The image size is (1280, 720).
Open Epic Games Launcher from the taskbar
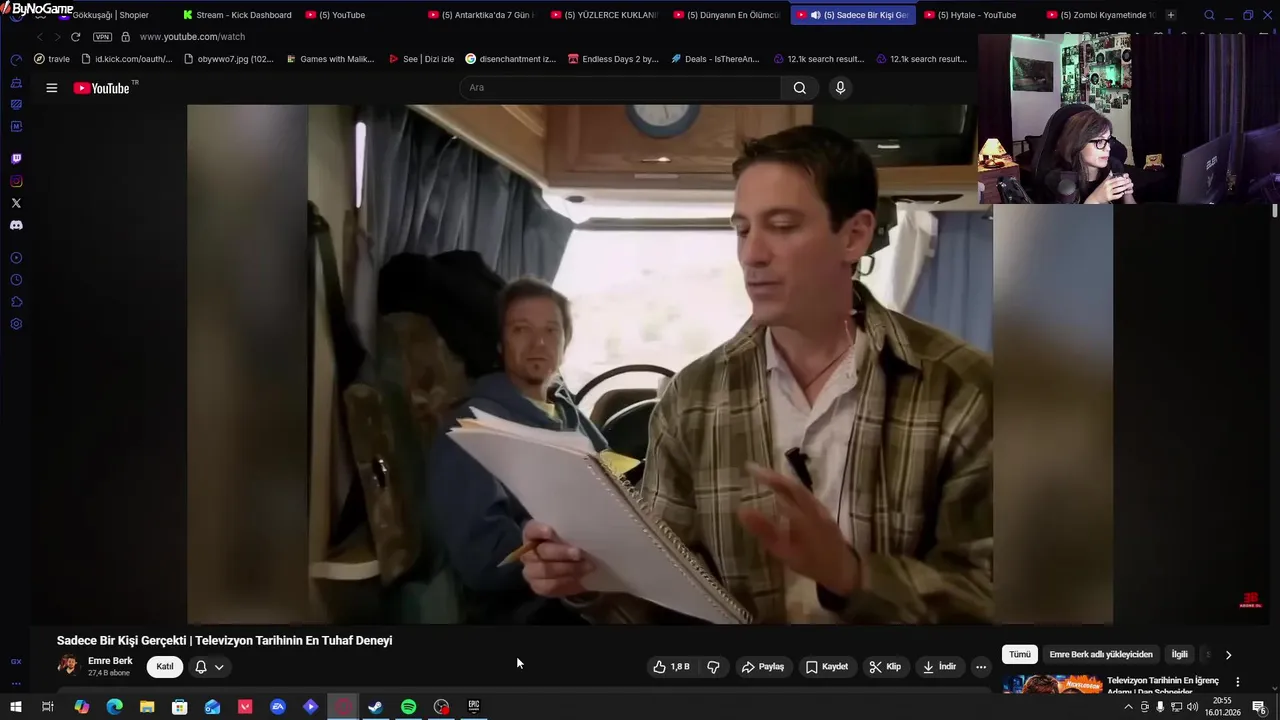tap(474, 707)
